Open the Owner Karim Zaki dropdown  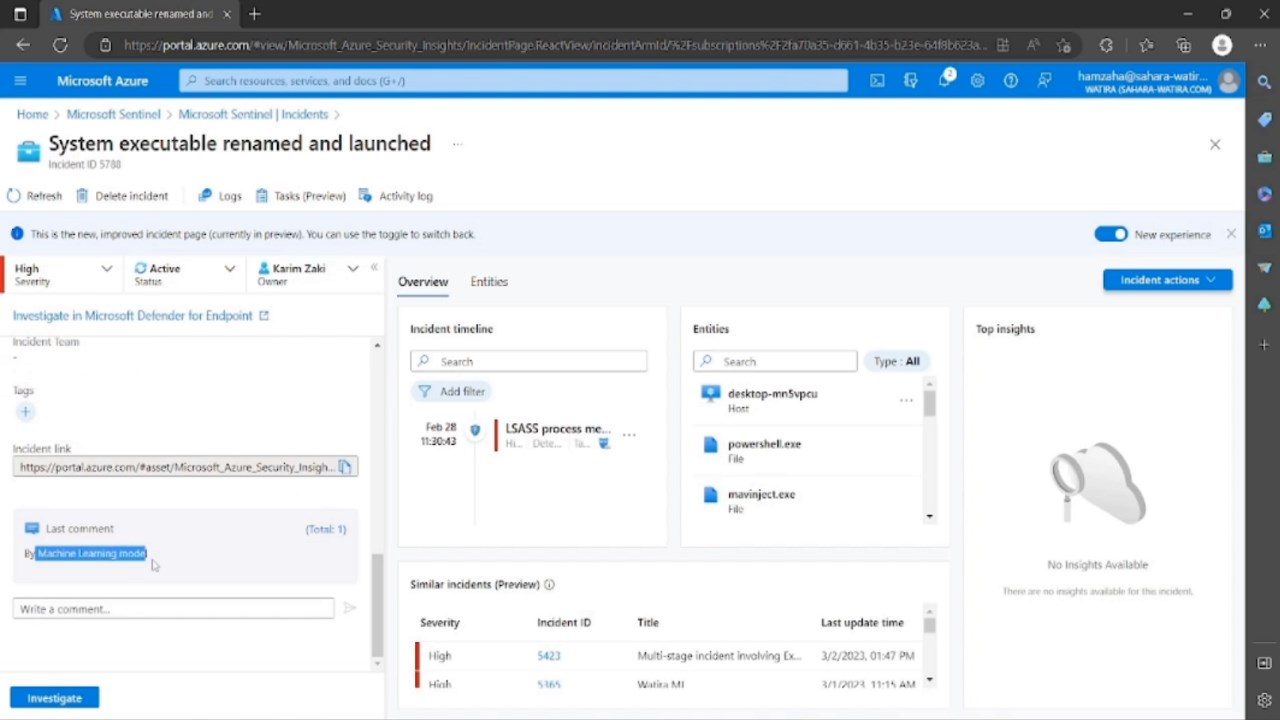pos(308,274)
